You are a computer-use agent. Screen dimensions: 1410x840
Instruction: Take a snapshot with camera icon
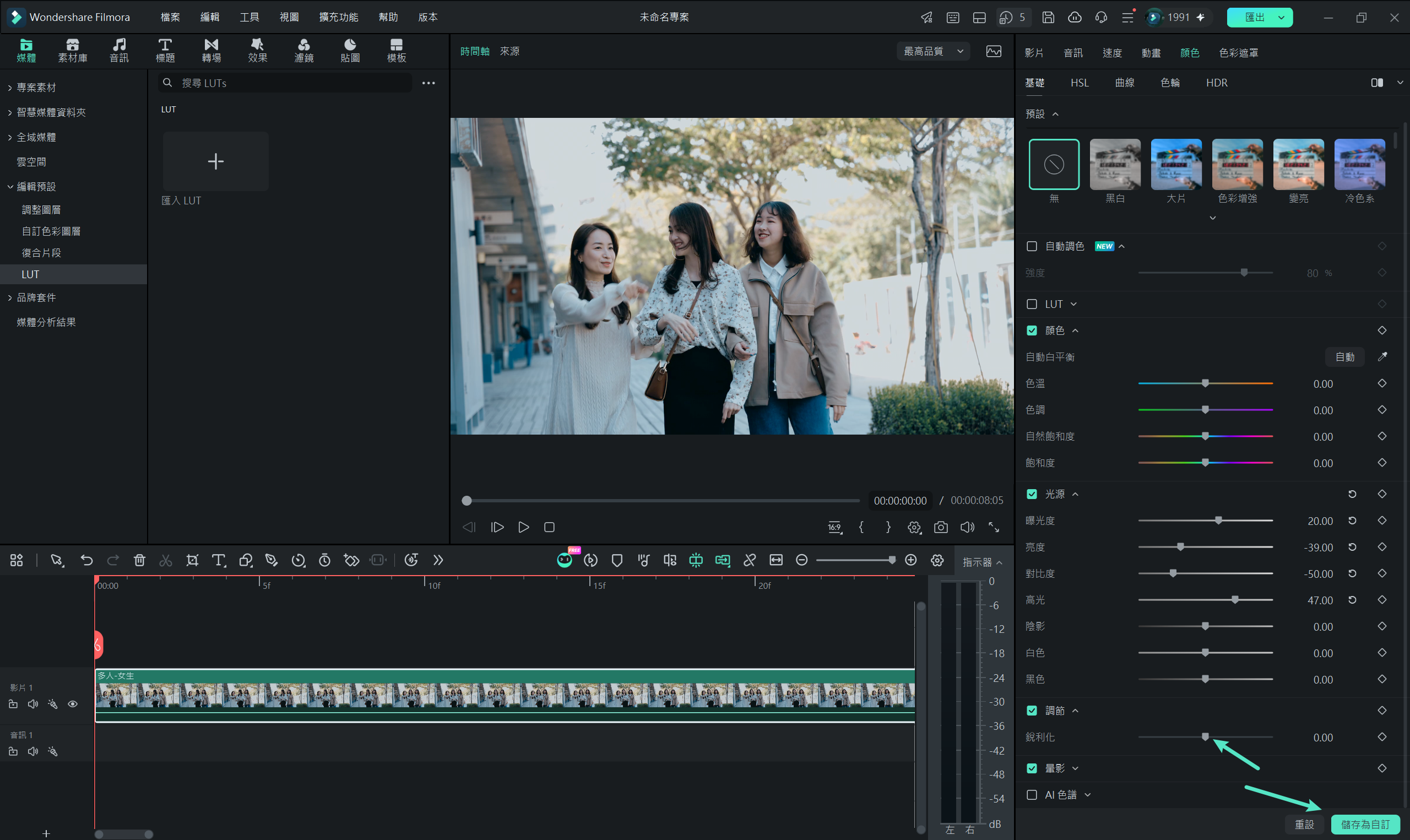(941, 527)
